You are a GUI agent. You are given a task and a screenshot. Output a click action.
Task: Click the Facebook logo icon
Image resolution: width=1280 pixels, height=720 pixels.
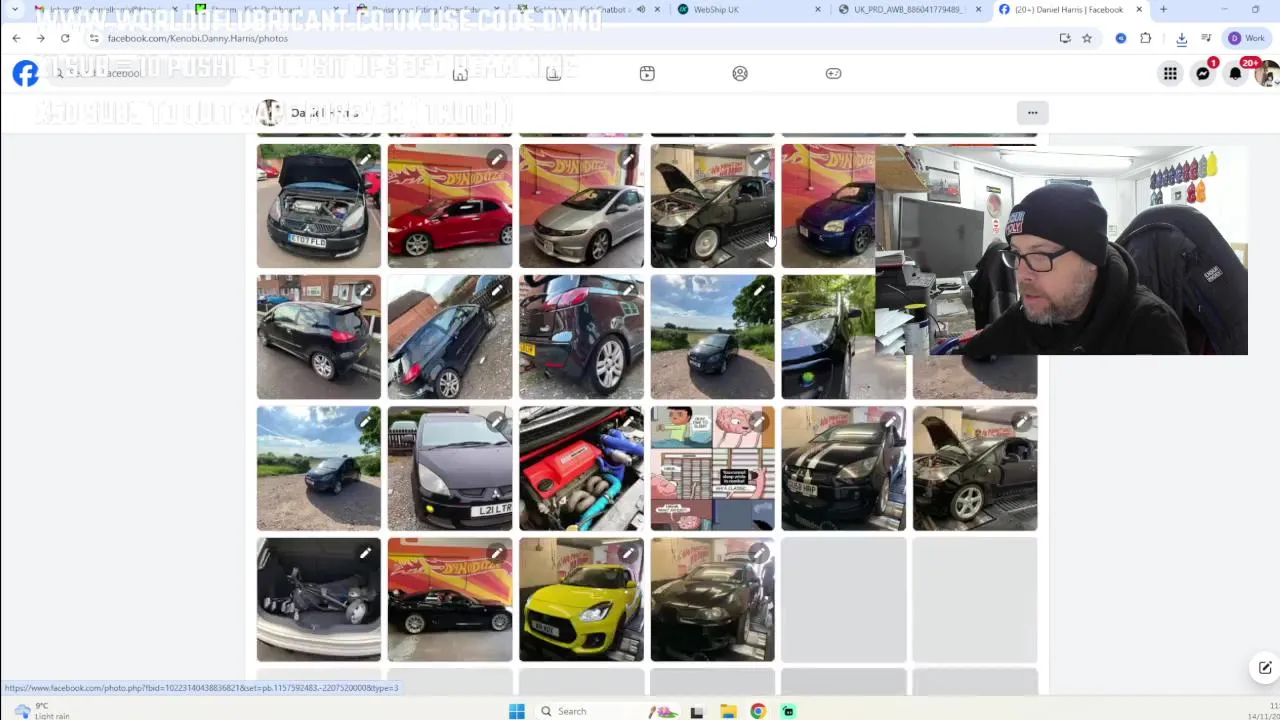26,73
